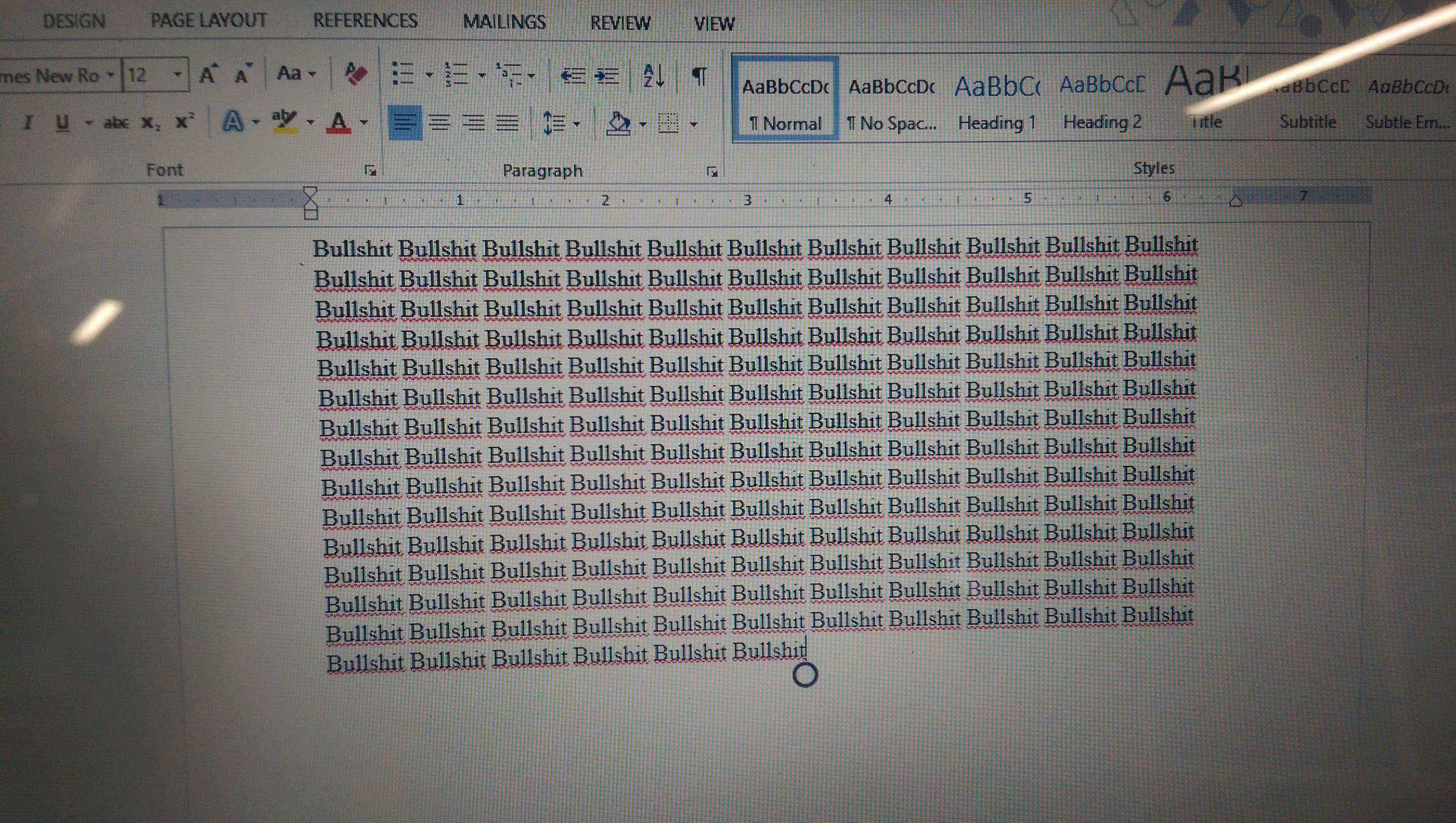The image size is (1456, 823).
Task: Apply the No Spacing style
Action: pyautogui.click(x=891, y=102)
